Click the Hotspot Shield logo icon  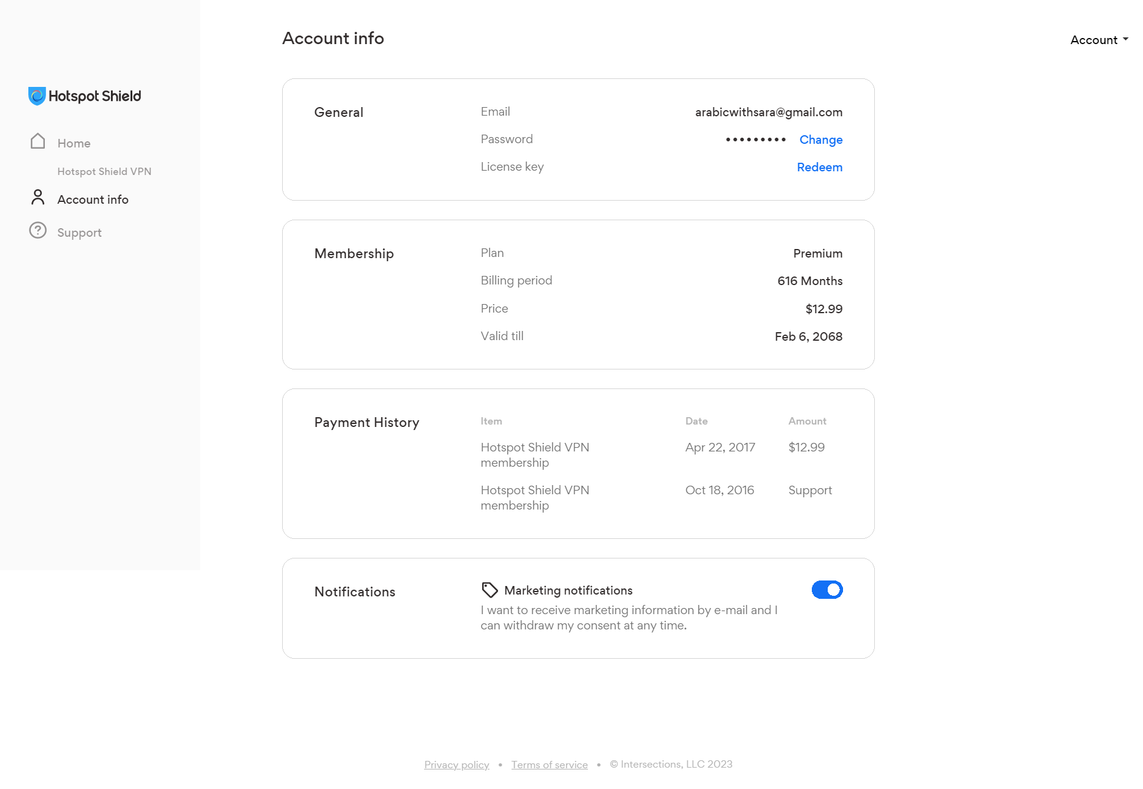[37, 96]
